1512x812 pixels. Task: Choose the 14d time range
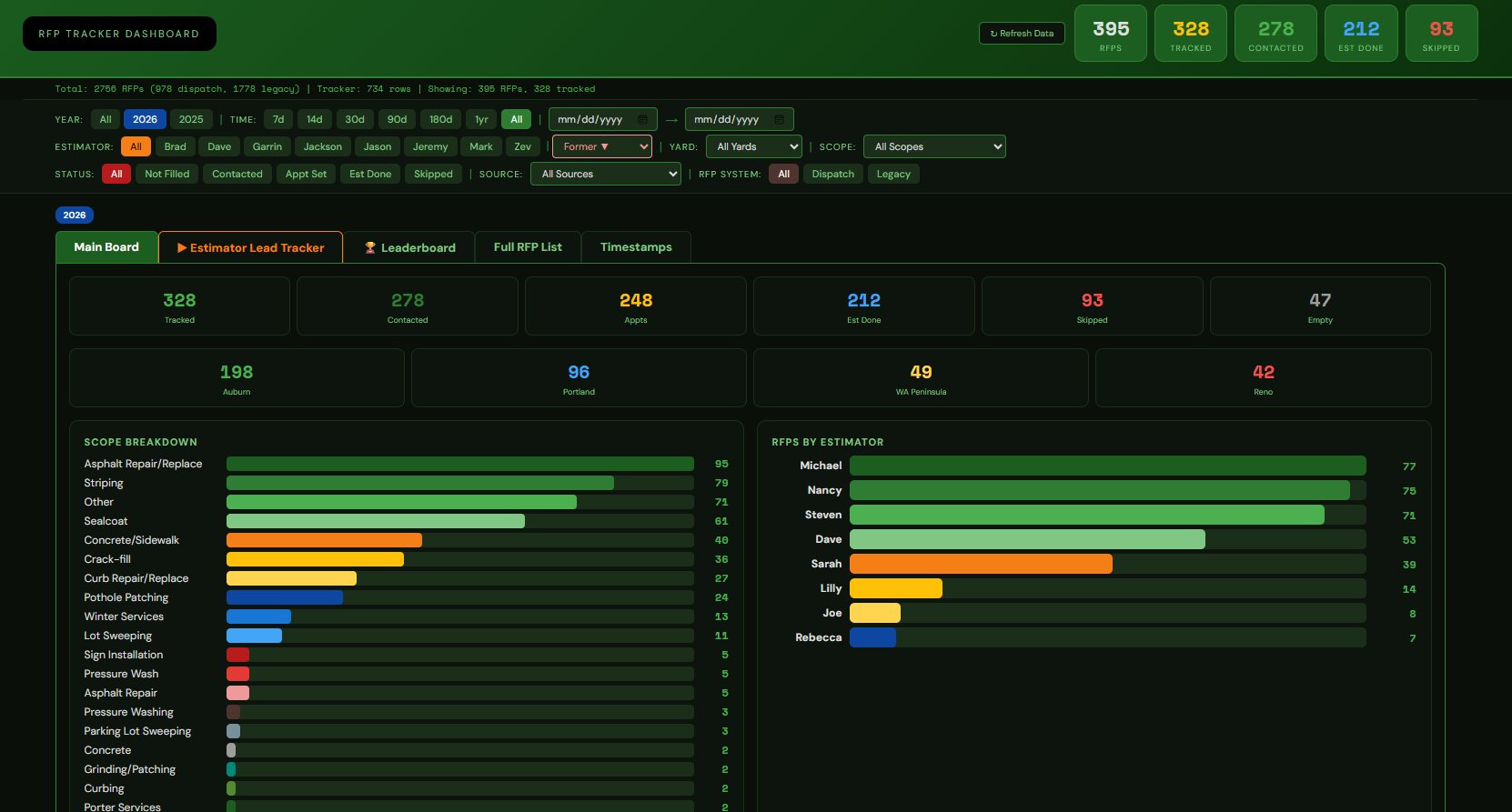(x=314, y=119)
